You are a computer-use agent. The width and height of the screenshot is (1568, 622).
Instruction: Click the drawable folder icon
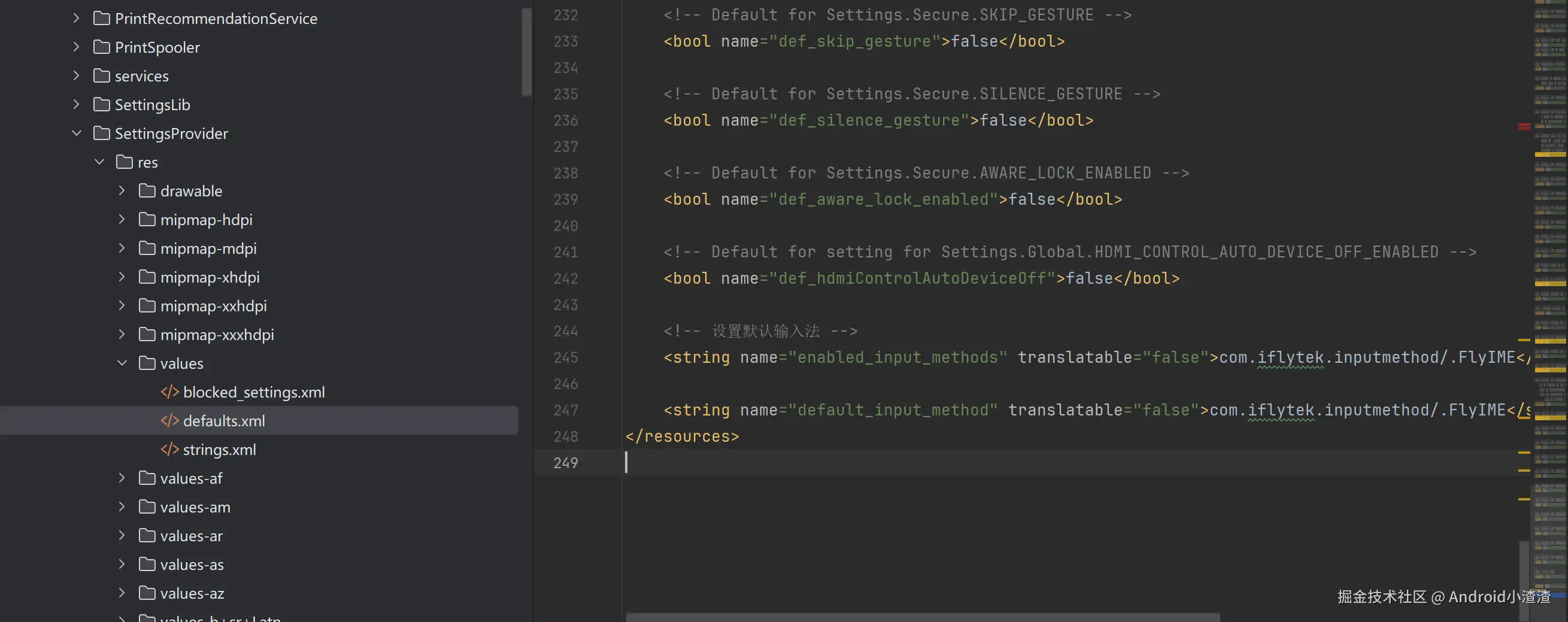click(x=147, y=190)
